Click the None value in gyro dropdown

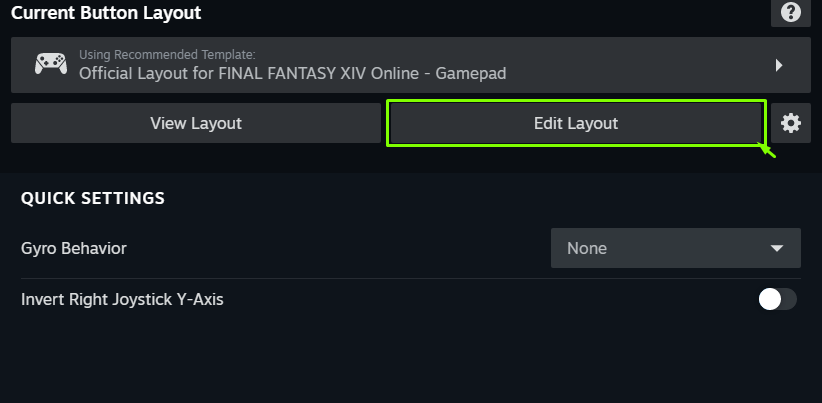click(587, 248)
